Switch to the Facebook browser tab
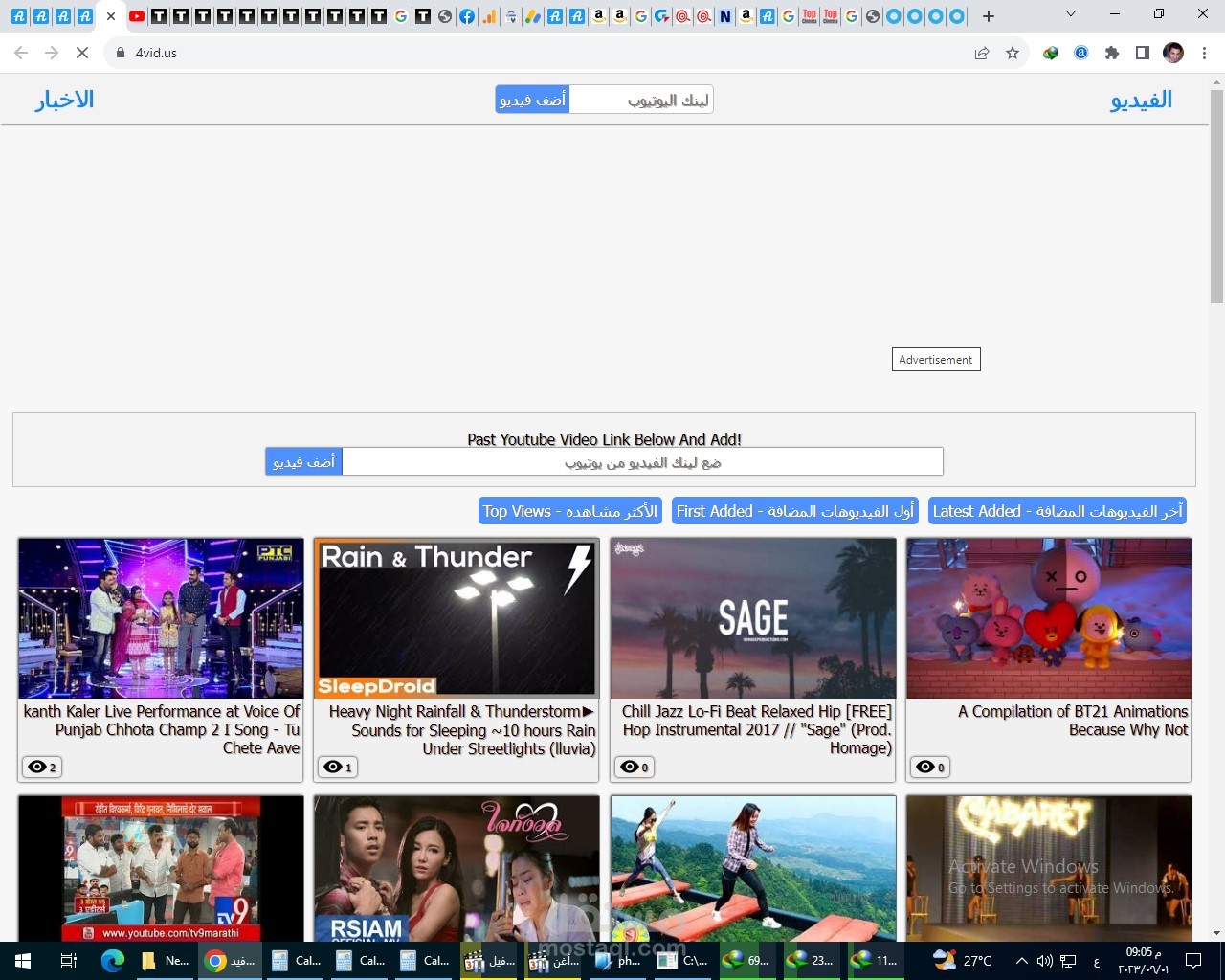 pos(467,16)
